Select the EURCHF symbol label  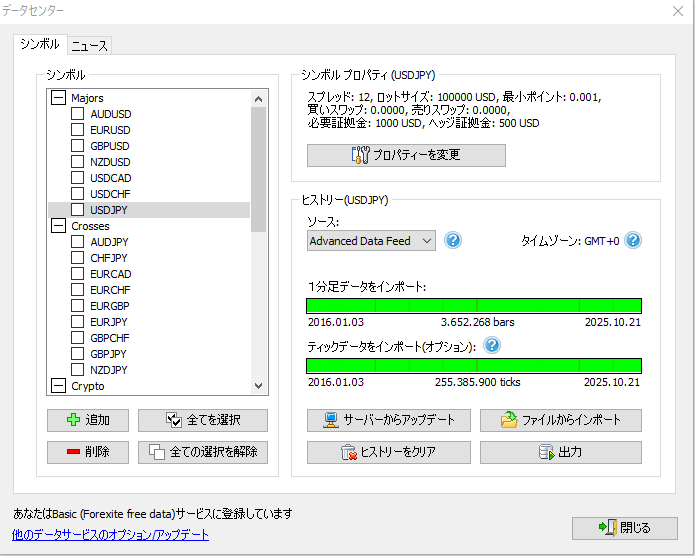pyautogui.click(x=110, y=290)
